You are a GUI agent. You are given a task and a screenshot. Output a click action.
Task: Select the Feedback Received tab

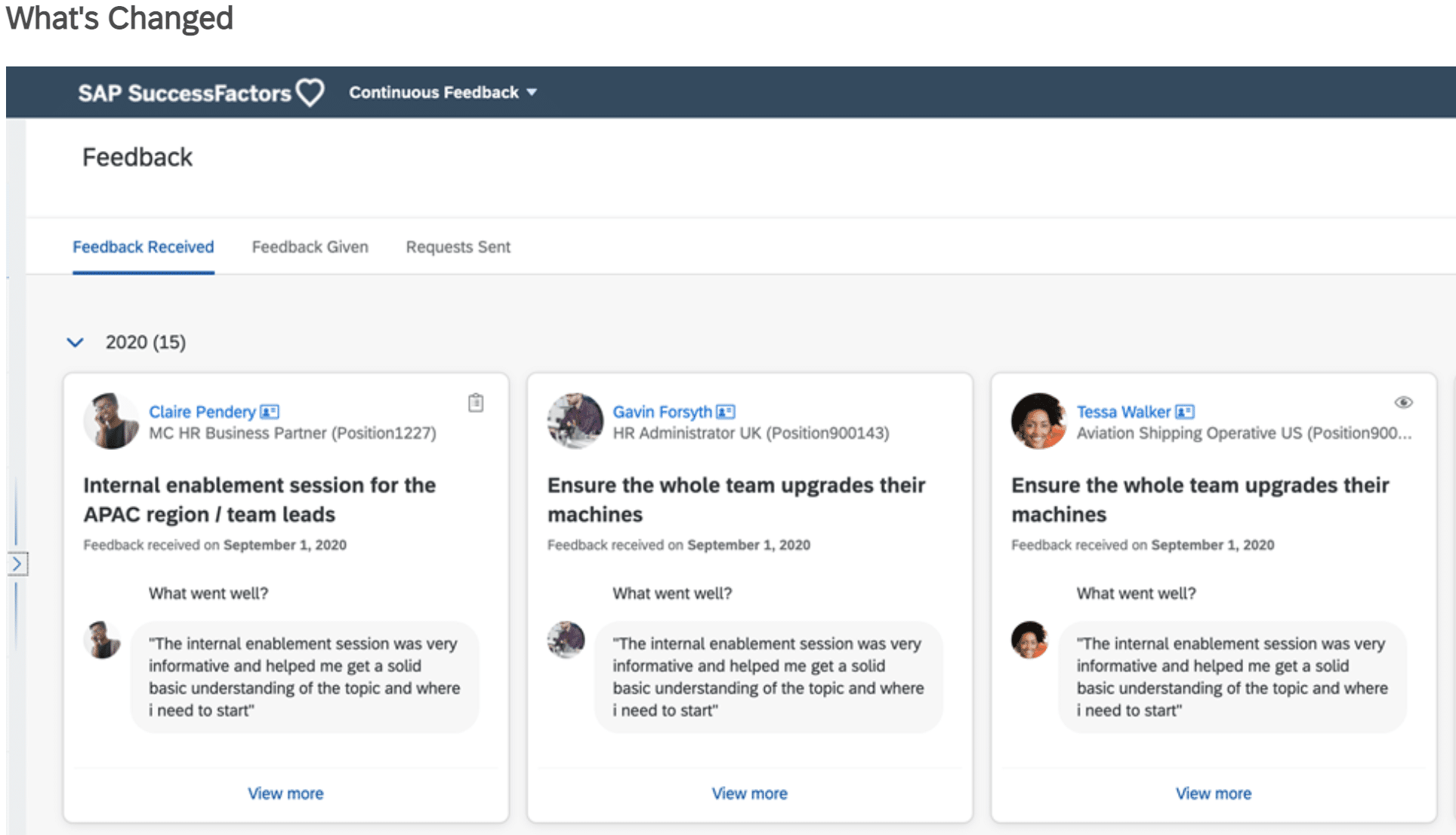tap(143, 246)
